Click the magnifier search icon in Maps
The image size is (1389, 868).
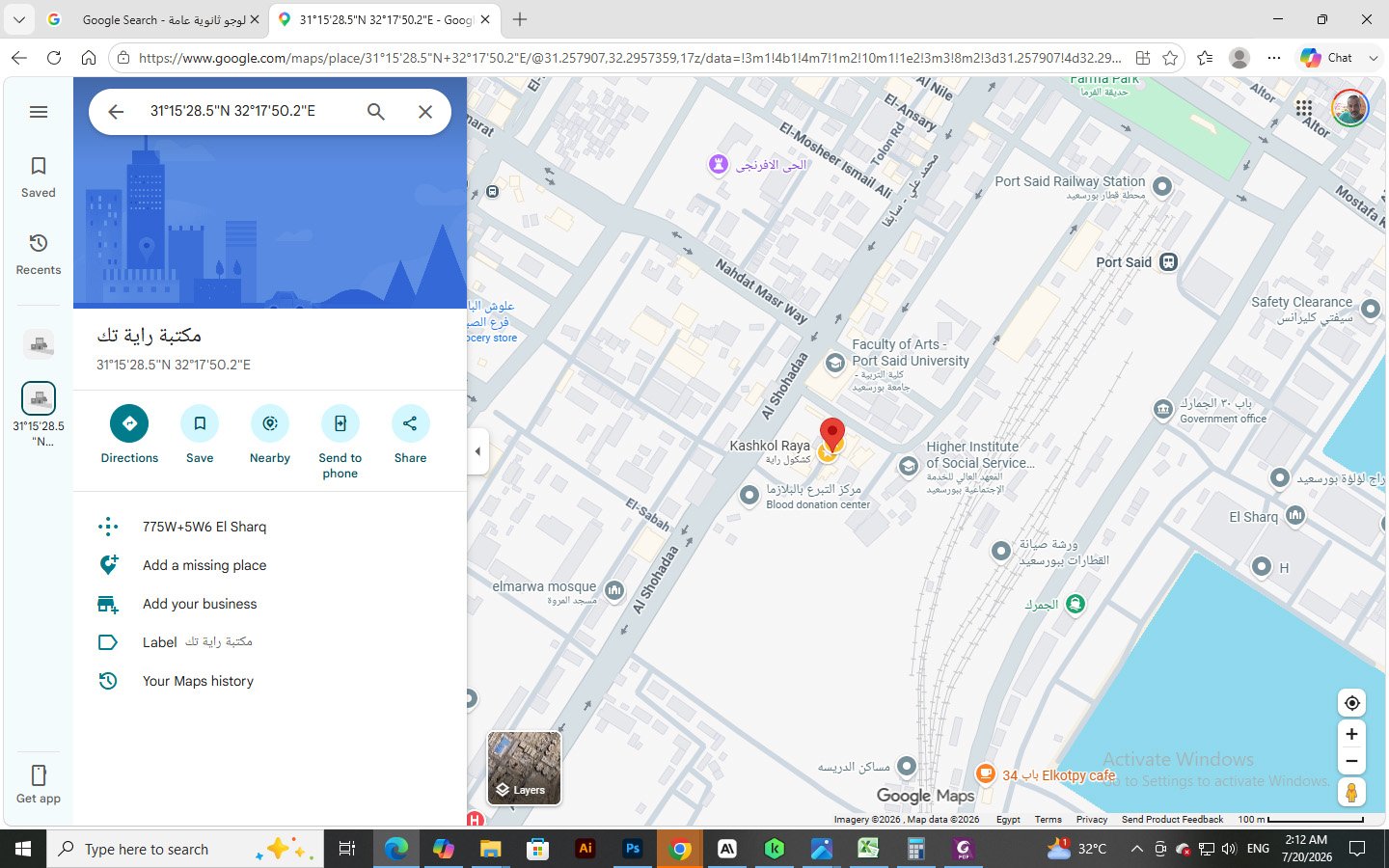376,112
